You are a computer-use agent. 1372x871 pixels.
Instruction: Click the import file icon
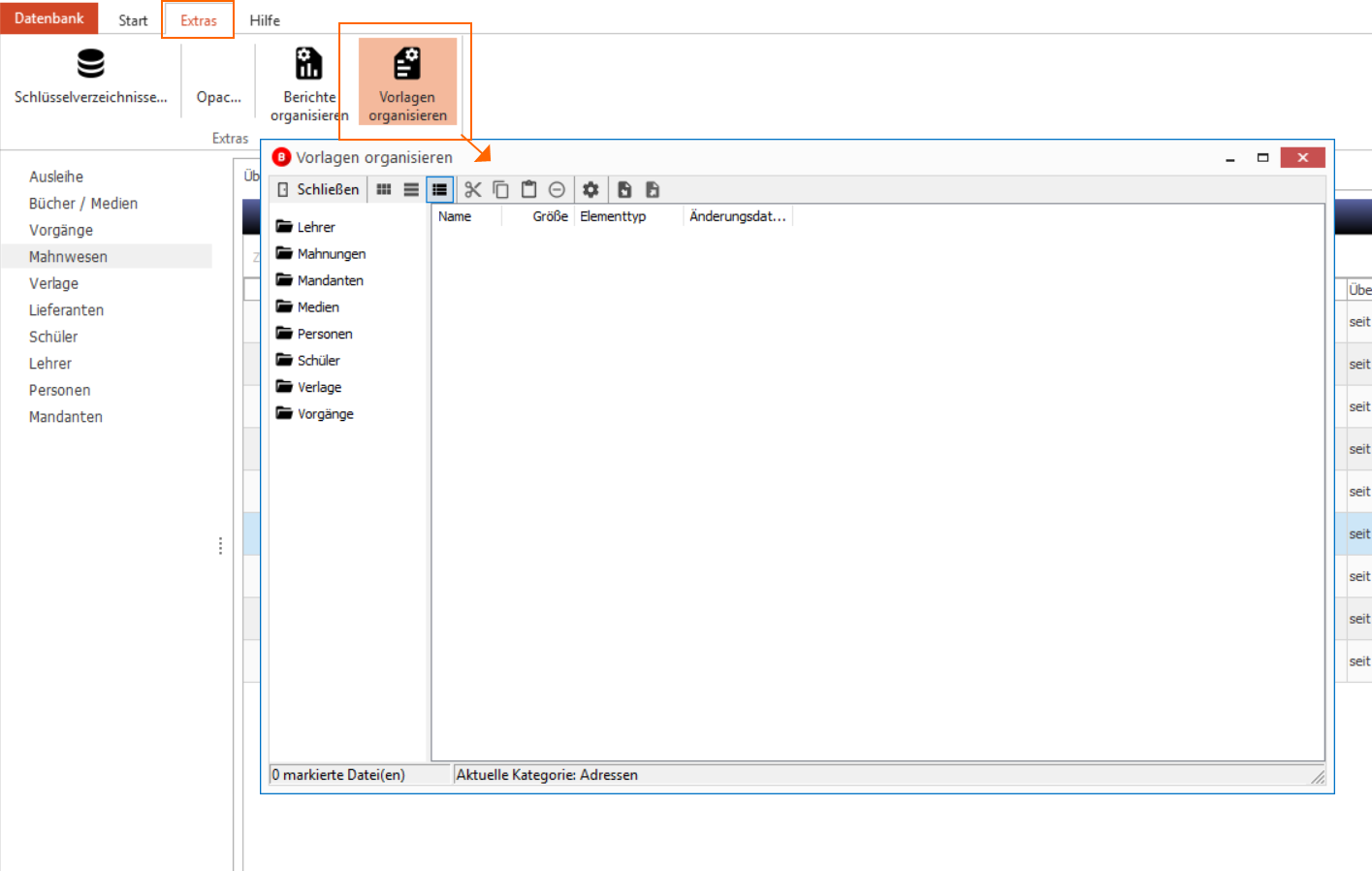(624, 189)
